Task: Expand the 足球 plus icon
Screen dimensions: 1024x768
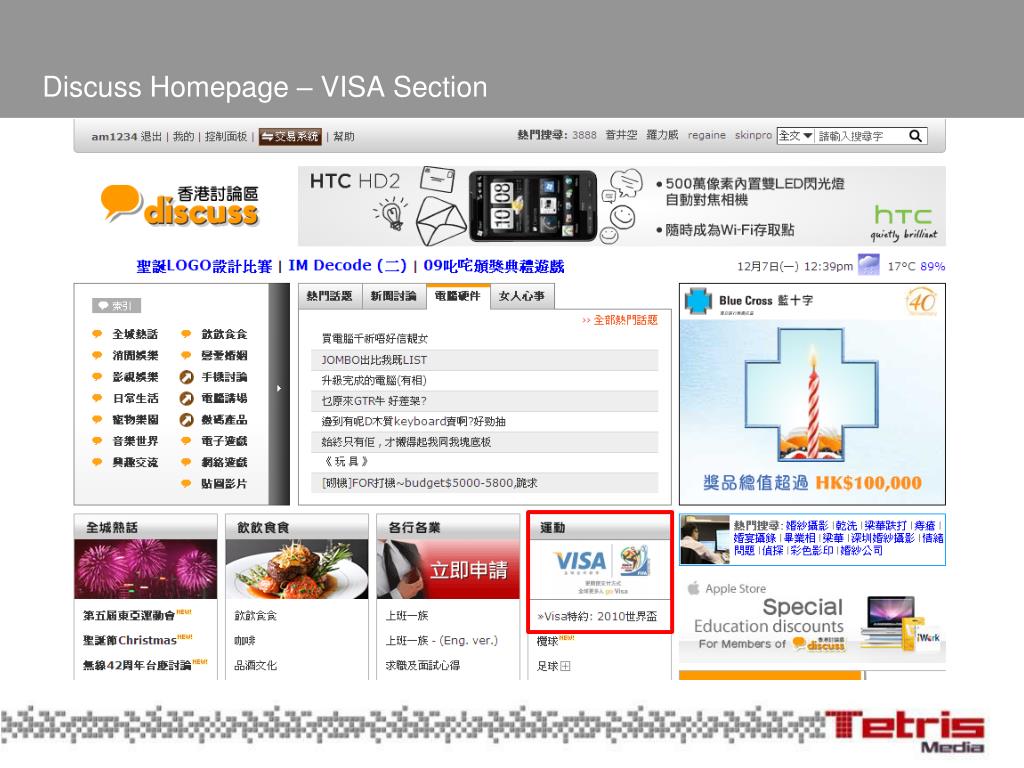Action: [x=566, y=666]
